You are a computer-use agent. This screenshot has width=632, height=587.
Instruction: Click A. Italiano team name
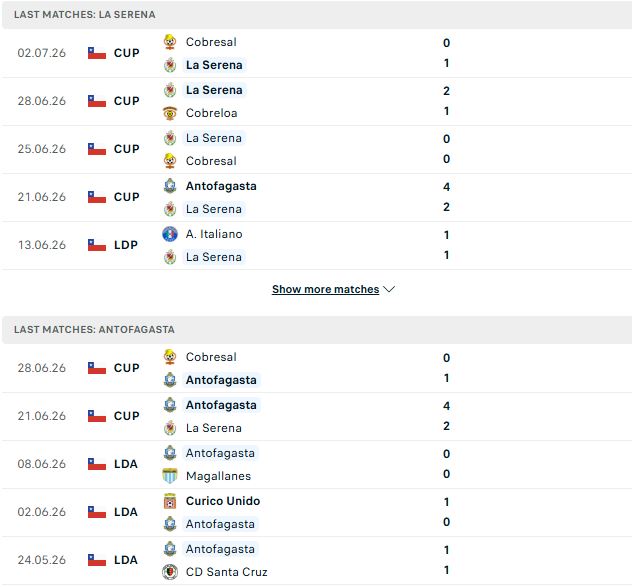pyautogui.click(x=214, y=234)
